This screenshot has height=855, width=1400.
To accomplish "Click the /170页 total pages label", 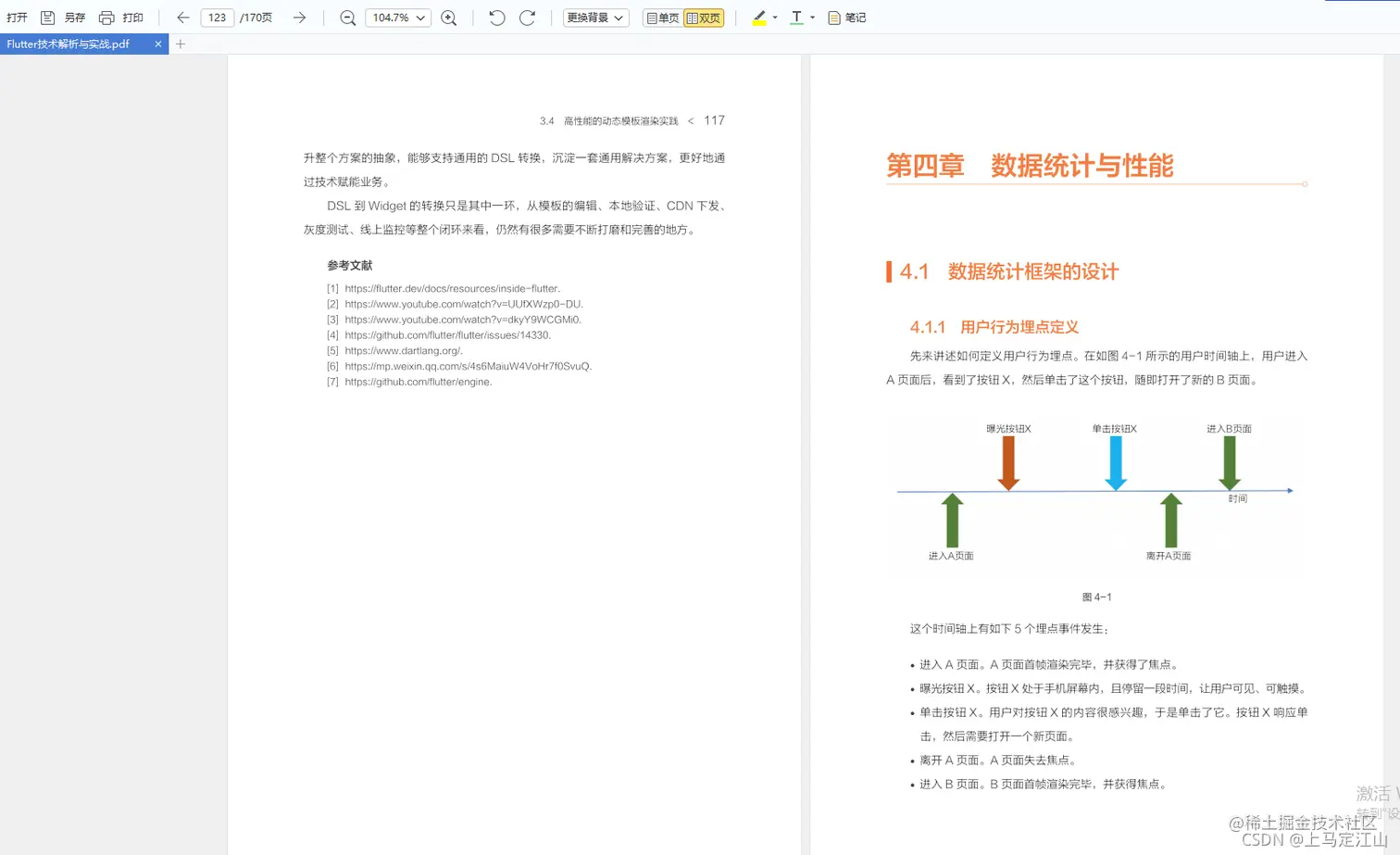I will coord(256,18).
